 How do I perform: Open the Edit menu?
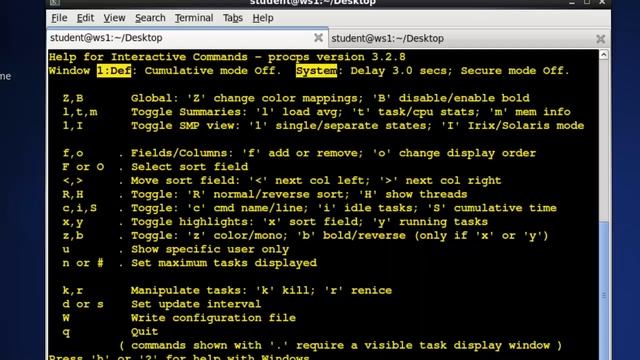[85, 18]
